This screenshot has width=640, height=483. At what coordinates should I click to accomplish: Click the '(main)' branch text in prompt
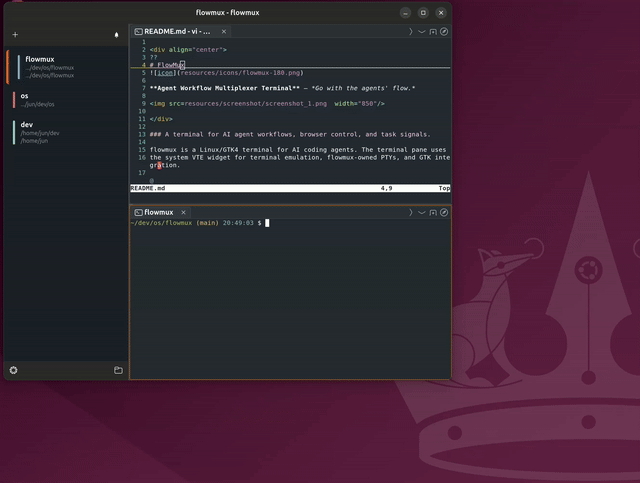click(x=207, y=223)
